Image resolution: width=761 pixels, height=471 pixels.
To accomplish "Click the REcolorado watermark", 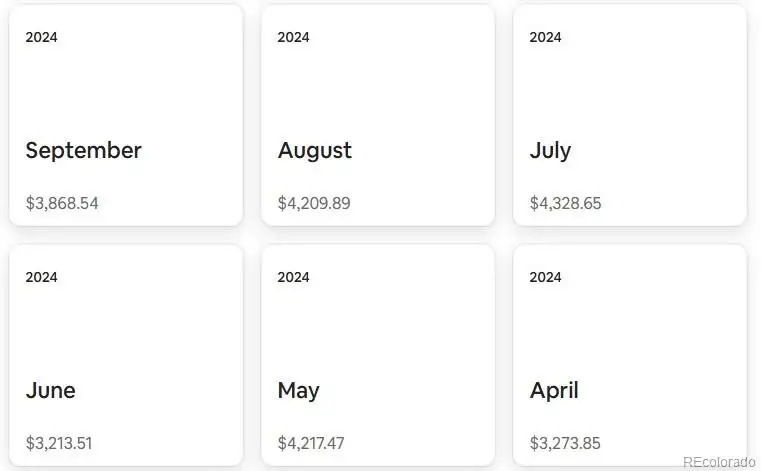I will (719, 462).
